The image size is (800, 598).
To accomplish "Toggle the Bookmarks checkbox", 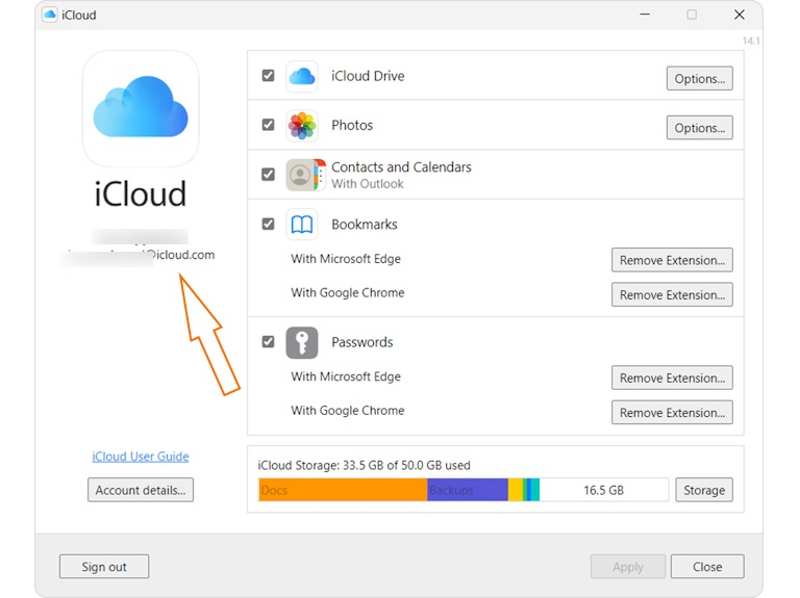I will coord(268,224).
